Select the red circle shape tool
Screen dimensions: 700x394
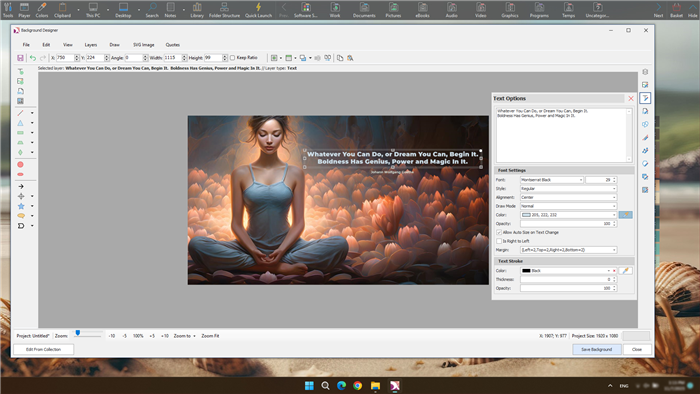(x=21, y=165)
